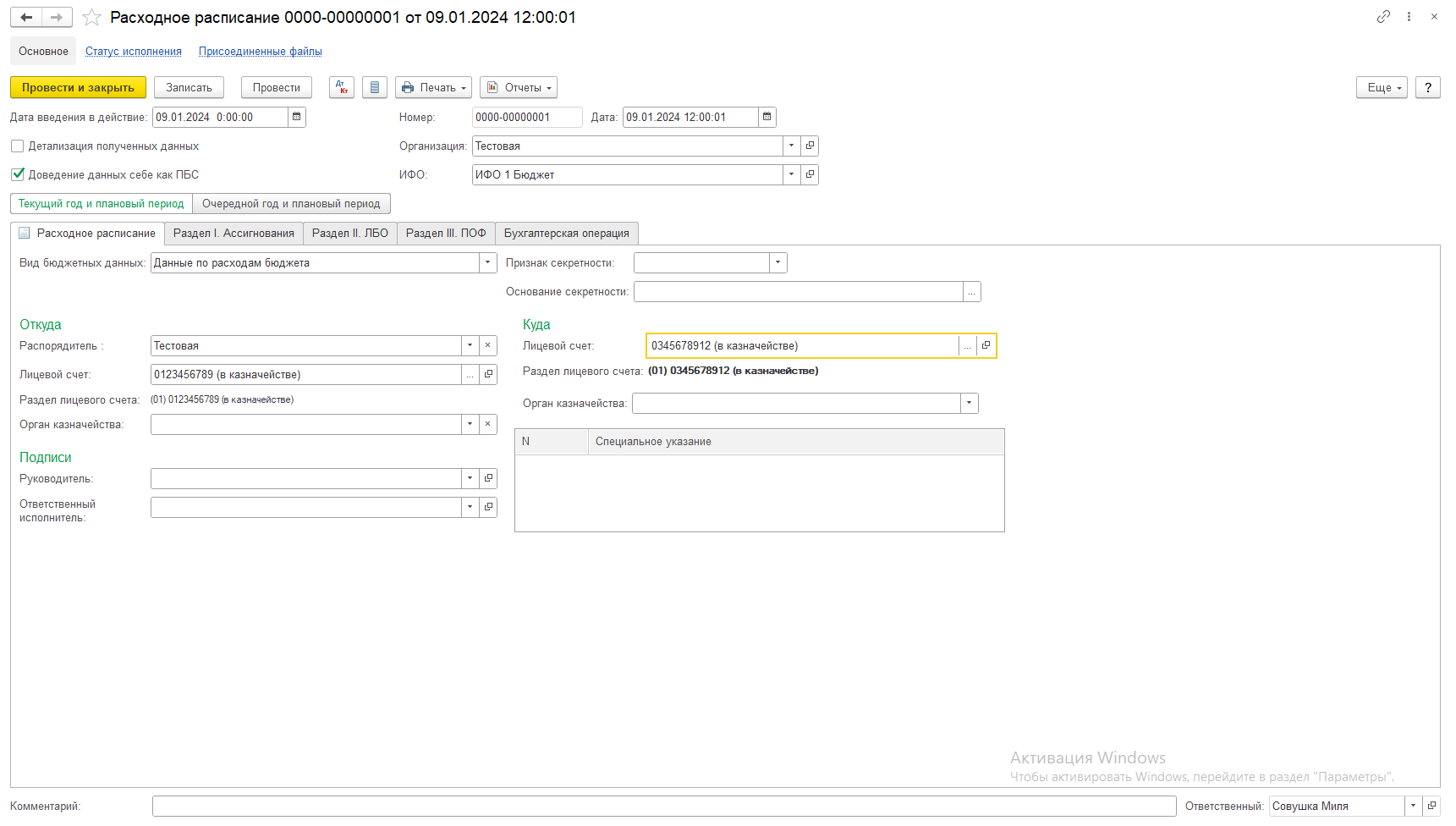1456x826 pixels.
Task: Choose Куда Лицевой счет via ellipsis button
Action: (967, 345)
